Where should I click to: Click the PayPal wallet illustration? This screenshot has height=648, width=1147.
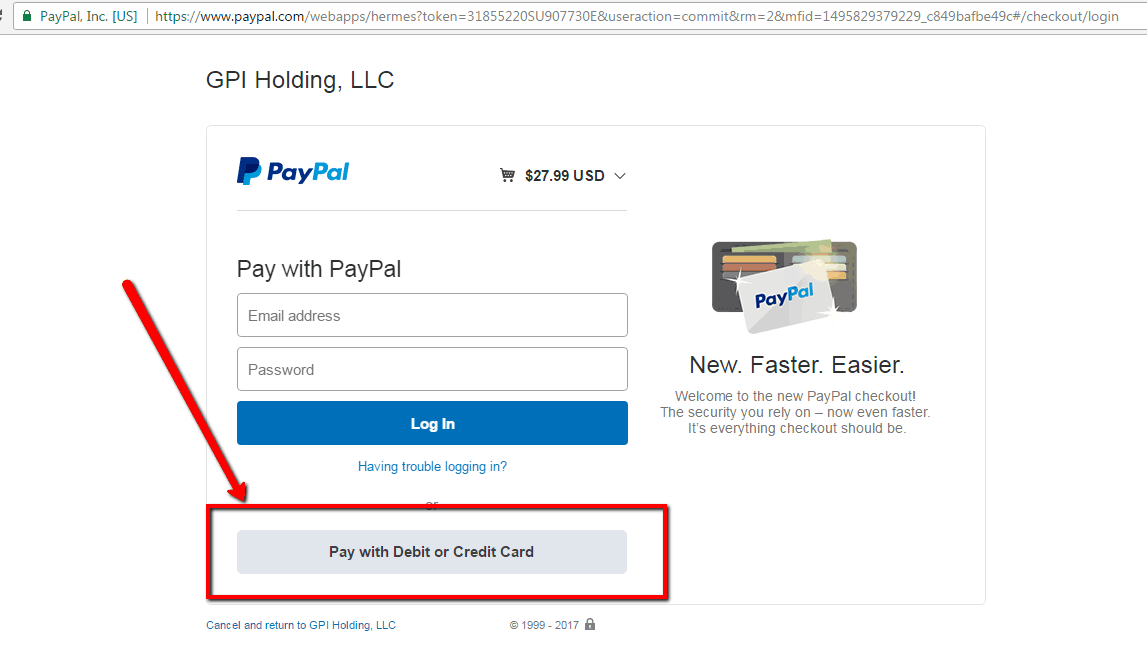click(x=784, y=285)
